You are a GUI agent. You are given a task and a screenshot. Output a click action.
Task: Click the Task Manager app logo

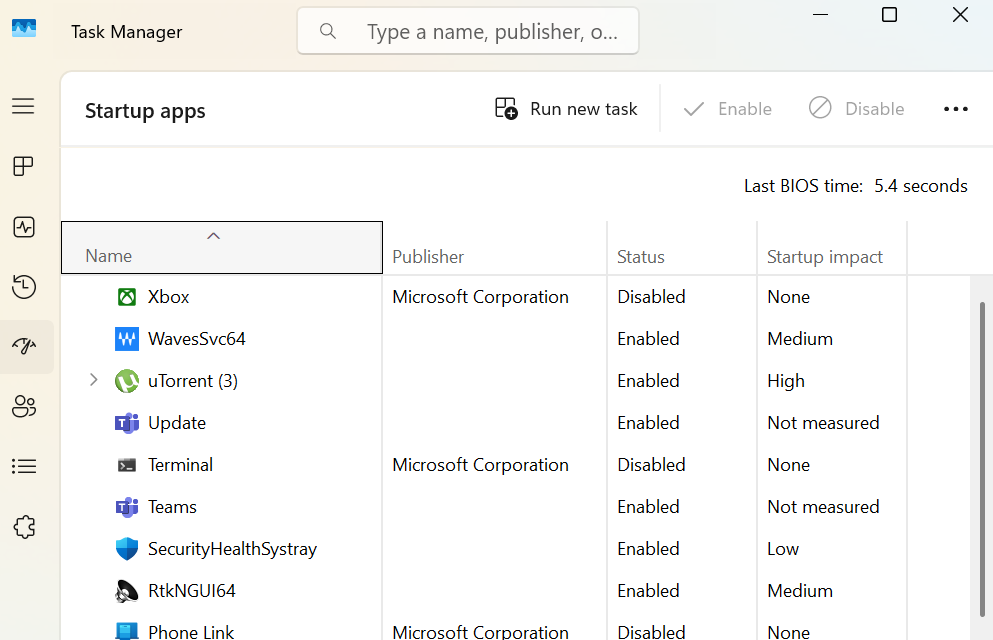24,28
